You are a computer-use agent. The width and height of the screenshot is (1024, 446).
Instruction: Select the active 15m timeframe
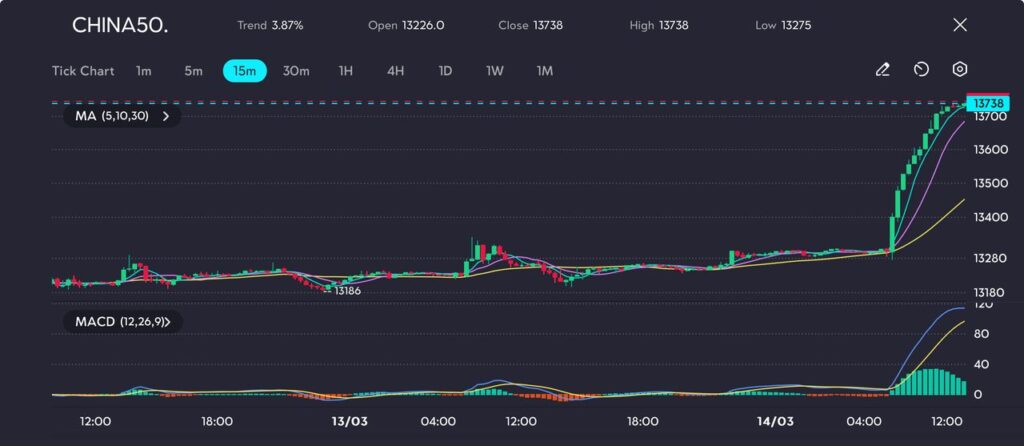tap(244, 71)
